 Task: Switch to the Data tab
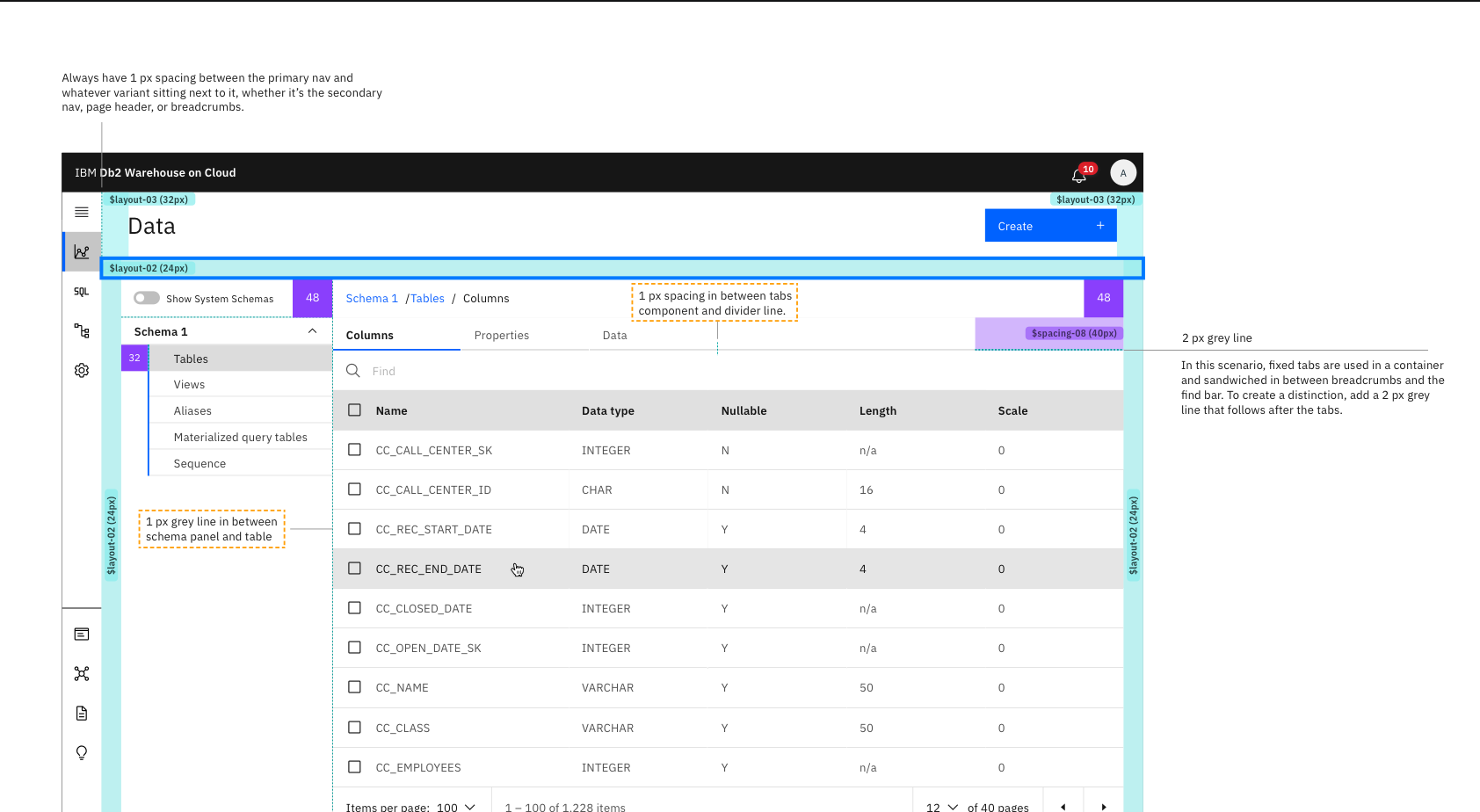coord(615,336)
